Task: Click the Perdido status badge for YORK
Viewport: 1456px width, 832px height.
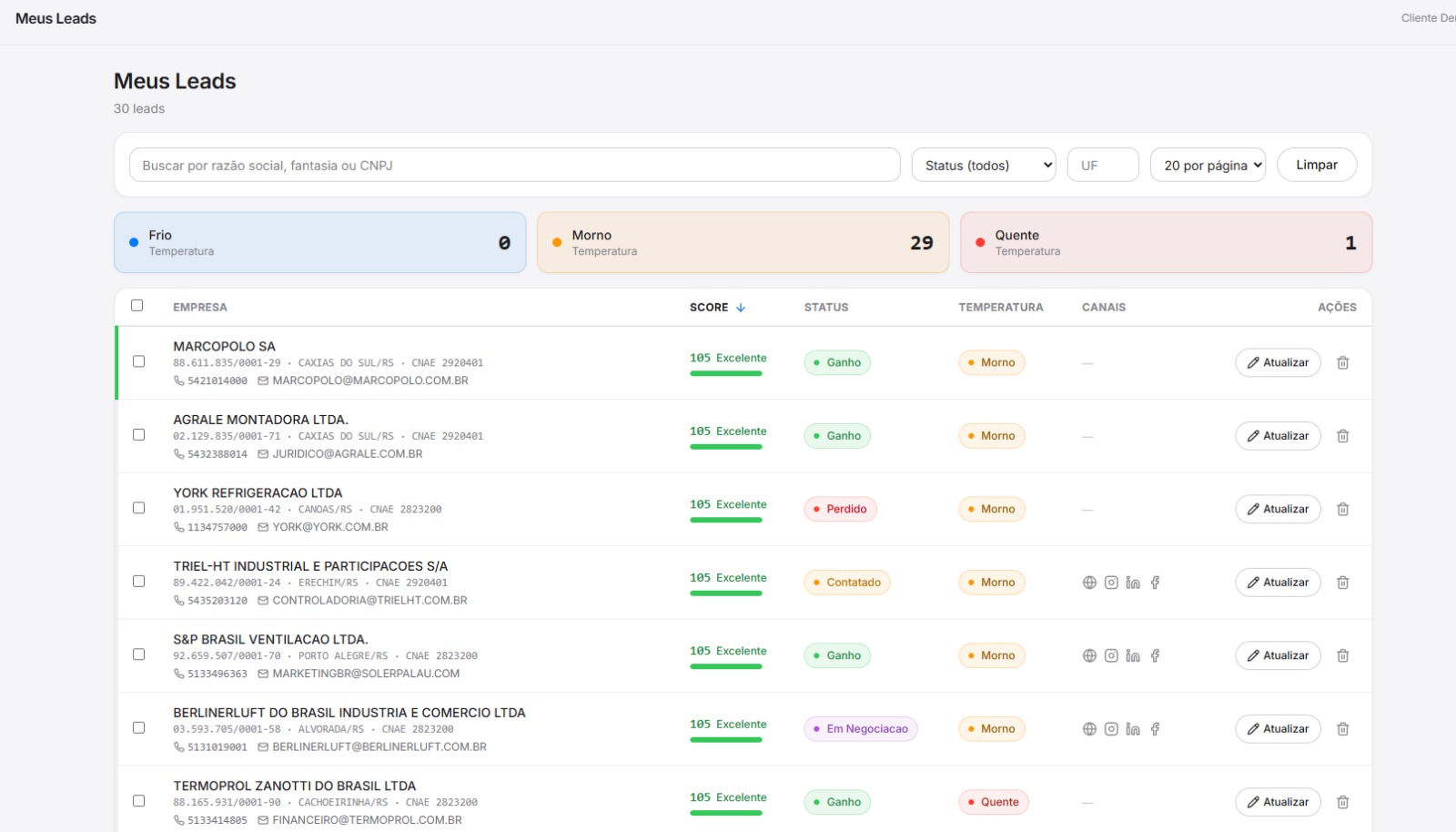Action: [840, 509]
